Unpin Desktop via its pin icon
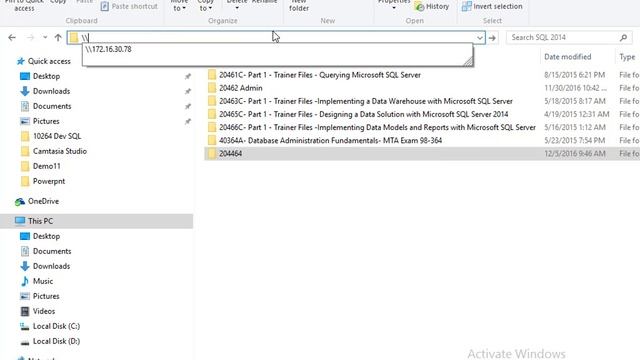 (188, 76)
